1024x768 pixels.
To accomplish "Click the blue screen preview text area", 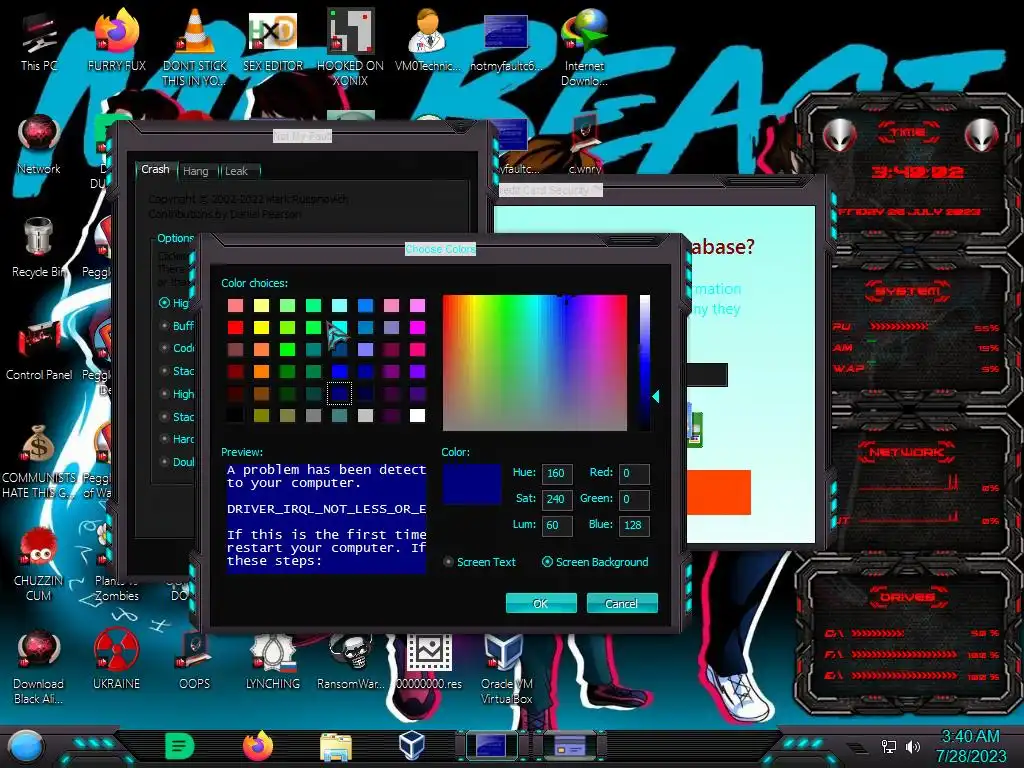I will click(326, 519).
